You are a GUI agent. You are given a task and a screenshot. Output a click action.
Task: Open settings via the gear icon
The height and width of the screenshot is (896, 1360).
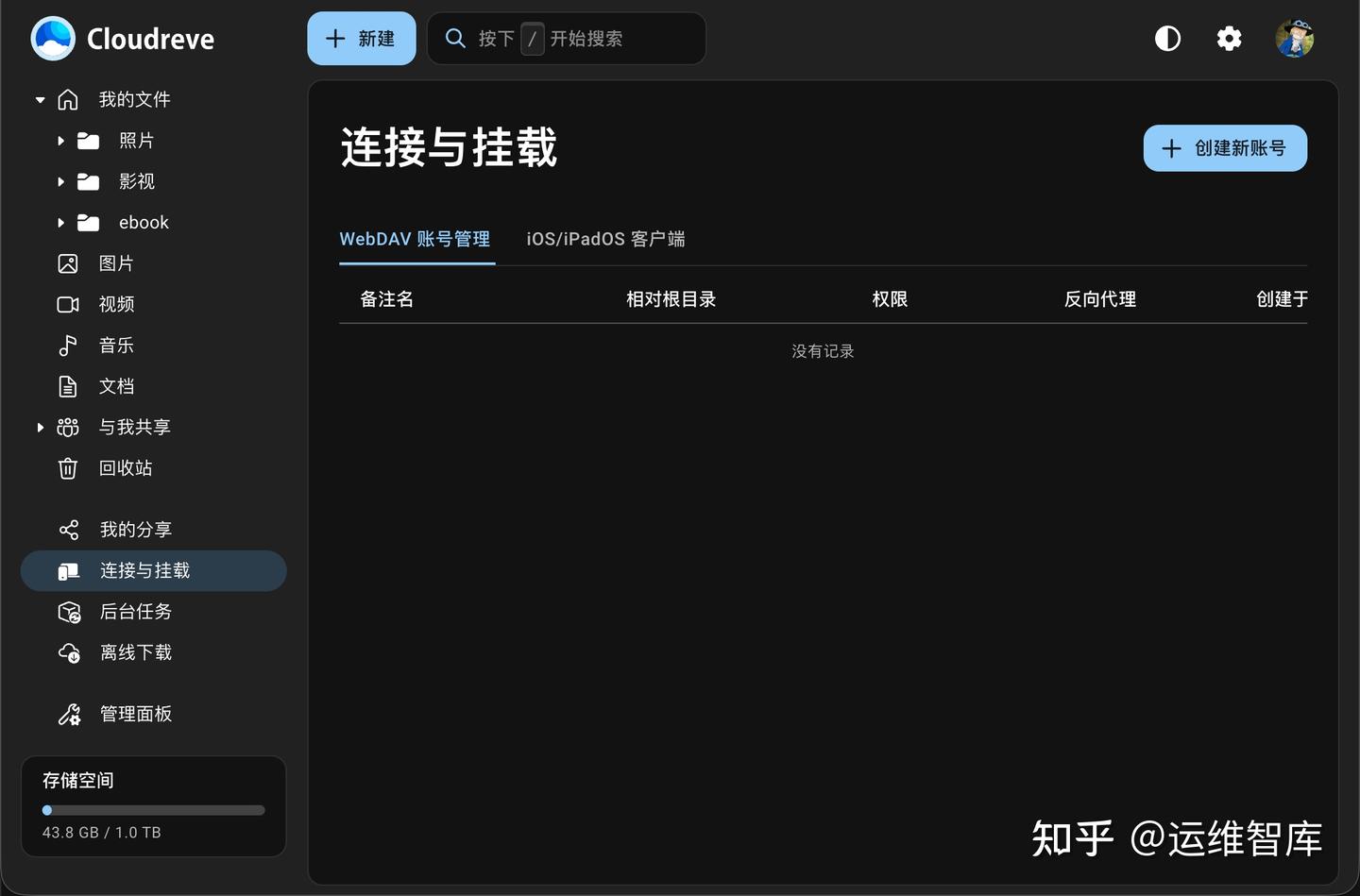click(x=1229, y=39)
